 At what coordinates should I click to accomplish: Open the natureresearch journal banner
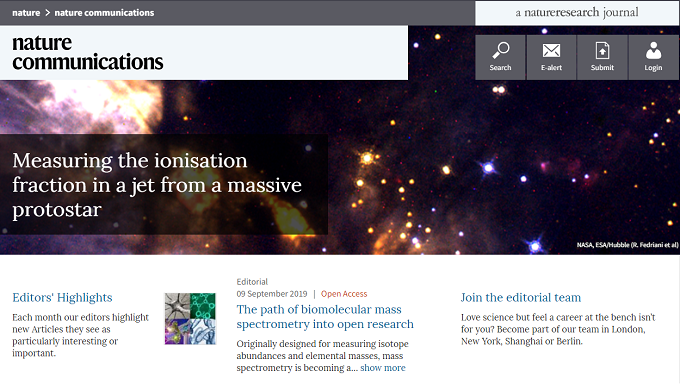pos(577,13)
